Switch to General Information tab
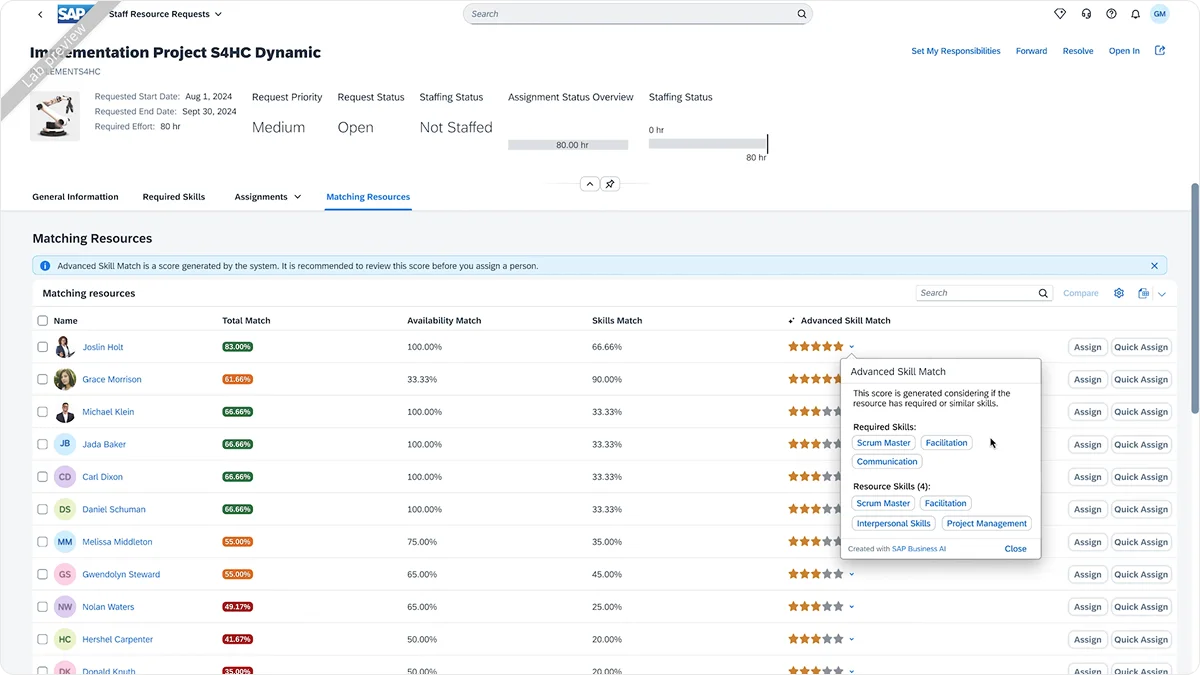This screenshot has width=1200, height=675. [75, 197]
